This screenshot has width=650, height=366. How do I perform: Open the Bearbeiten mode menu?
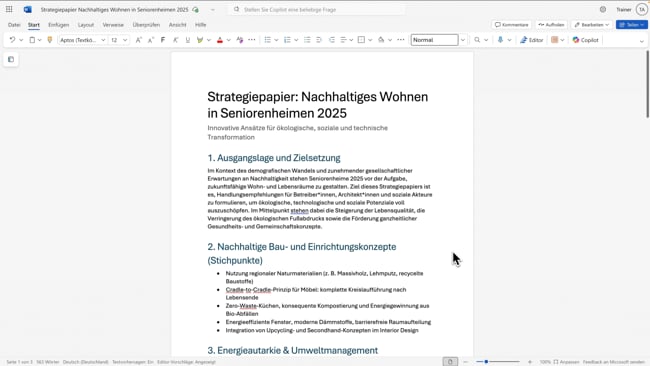tap(592, 25)
